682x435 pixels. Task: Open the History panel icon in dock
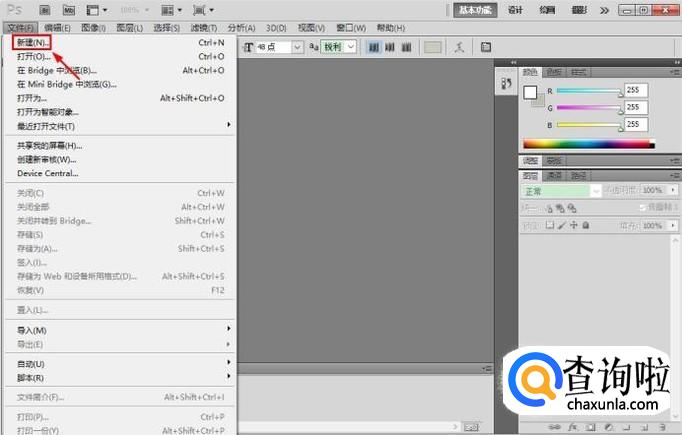[506, 83]
